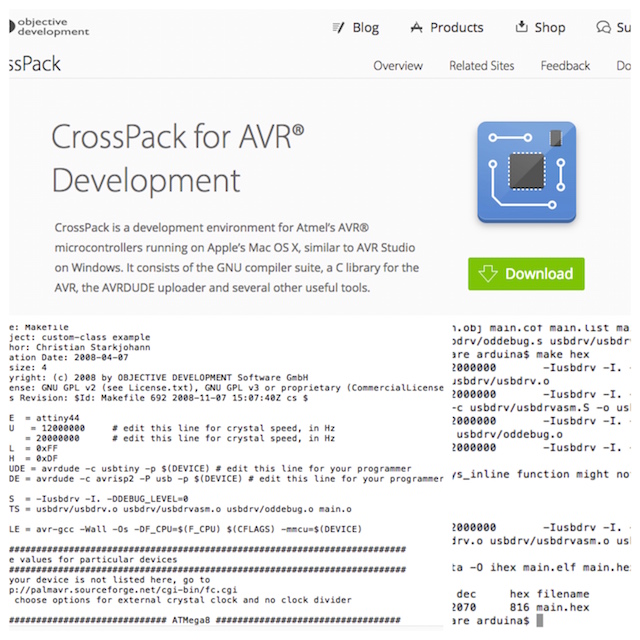Click the '0xFF' fuse value
The height and width of the screenshot is (640, 640).
point(47,448)
